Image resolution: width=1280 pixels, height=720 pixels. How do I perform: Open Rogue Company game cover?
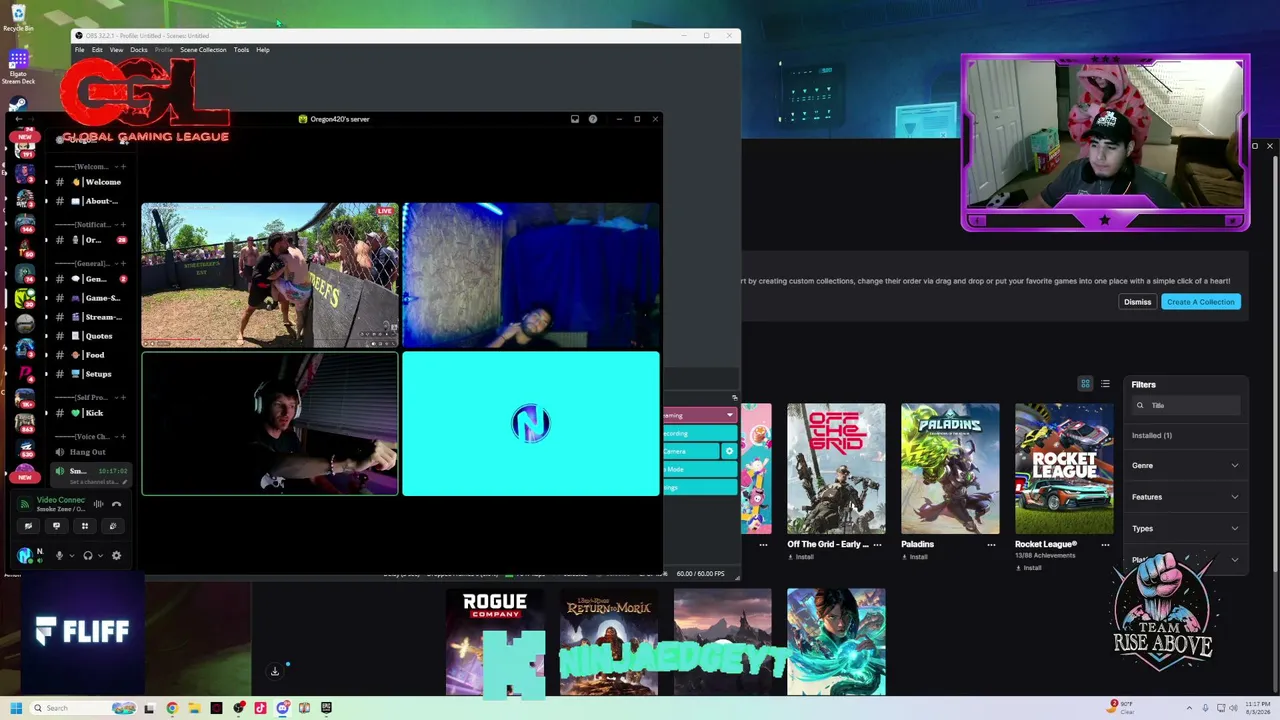pos(495,641)
